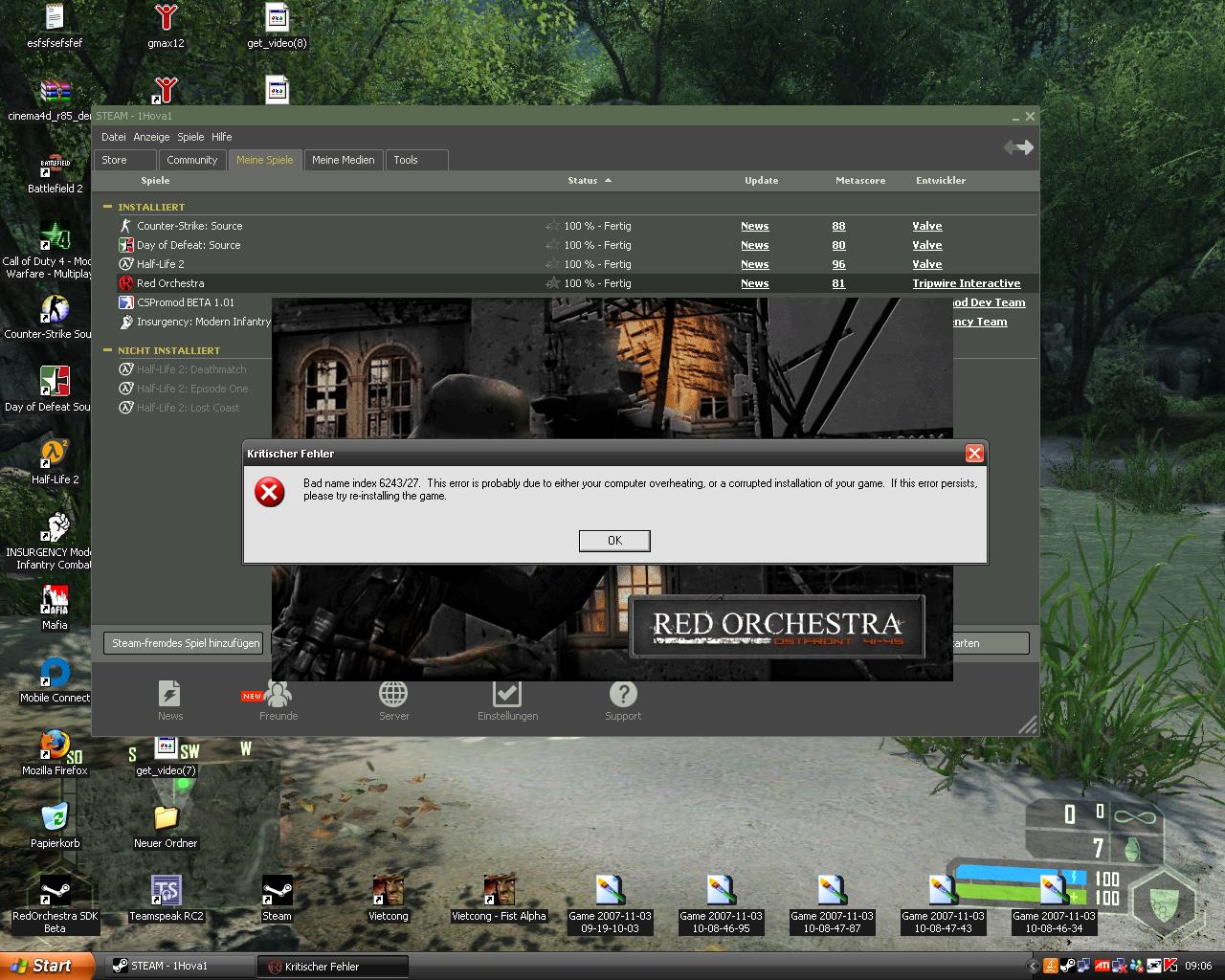Open the Freunde friends icon
This screenshot has width=1225, height=980.
(x=278, y=694)
